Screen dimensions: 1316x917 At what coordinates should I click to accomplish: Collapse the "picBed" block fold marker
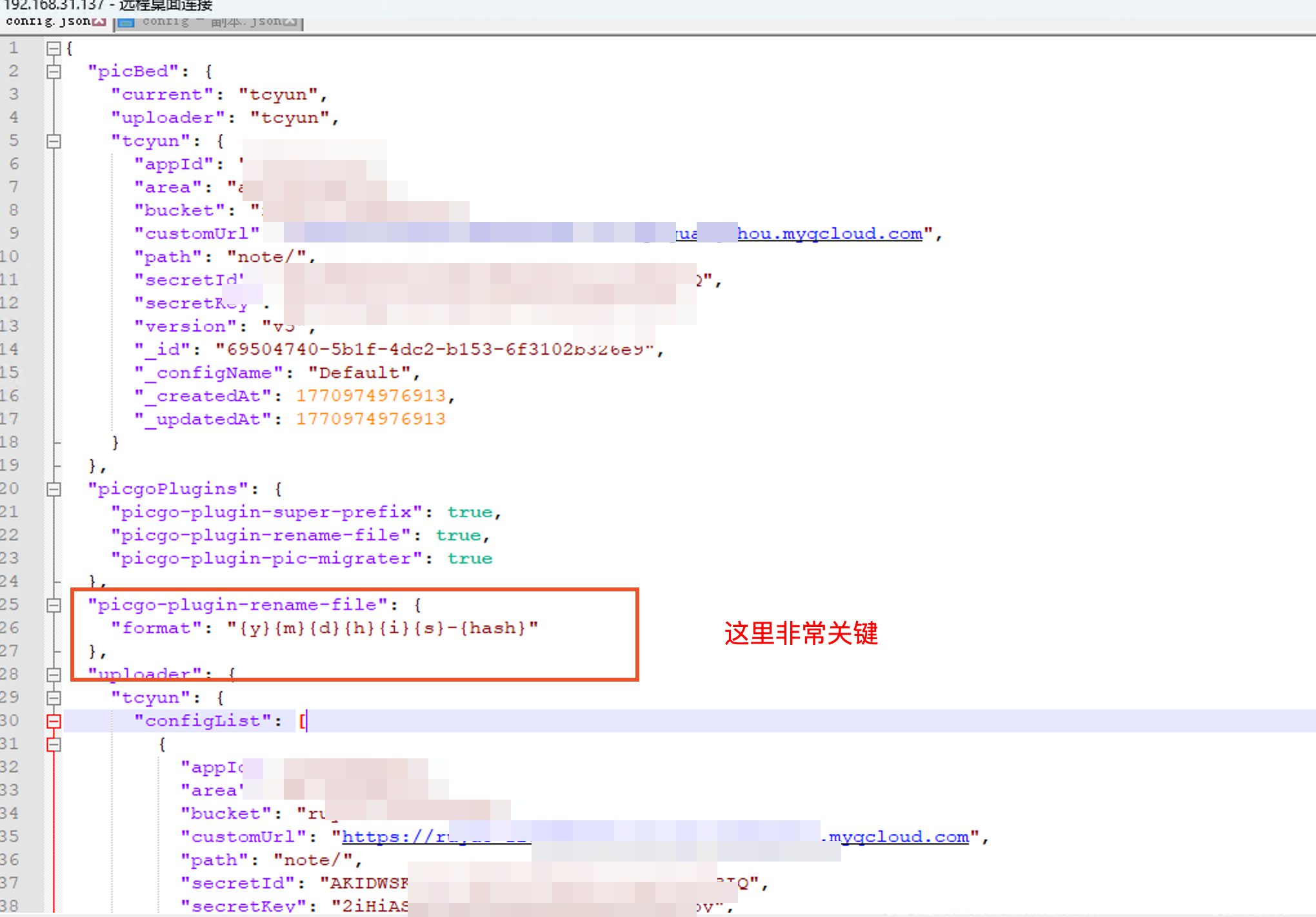(54, 72)
